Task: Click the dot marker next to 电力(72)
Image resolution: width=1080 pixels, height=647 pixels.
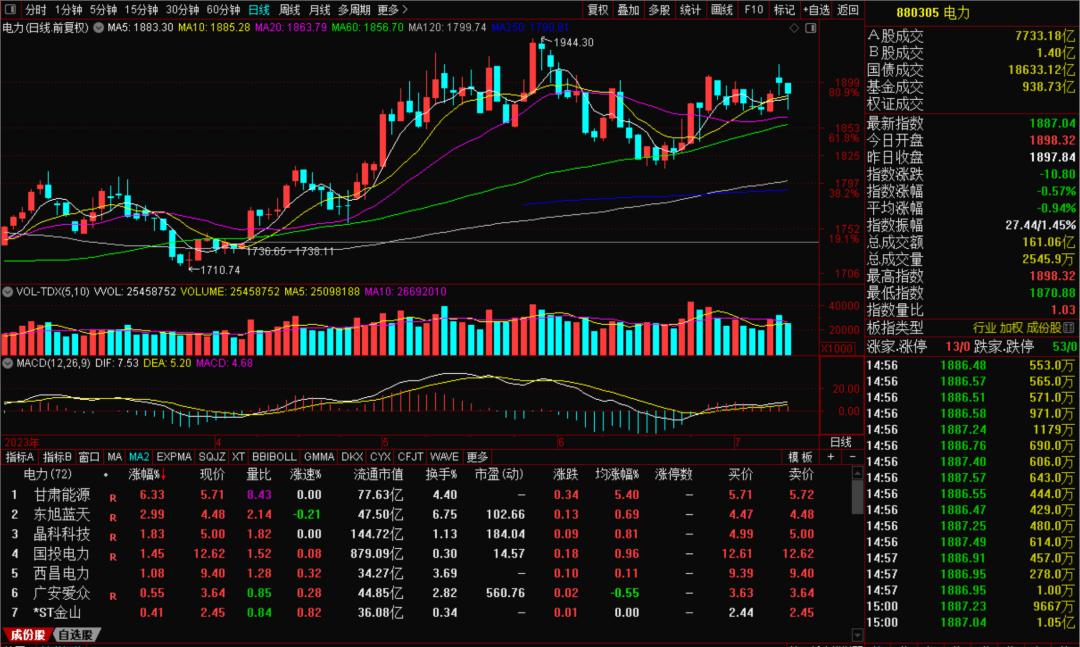Action: click(x=105, y=475)
